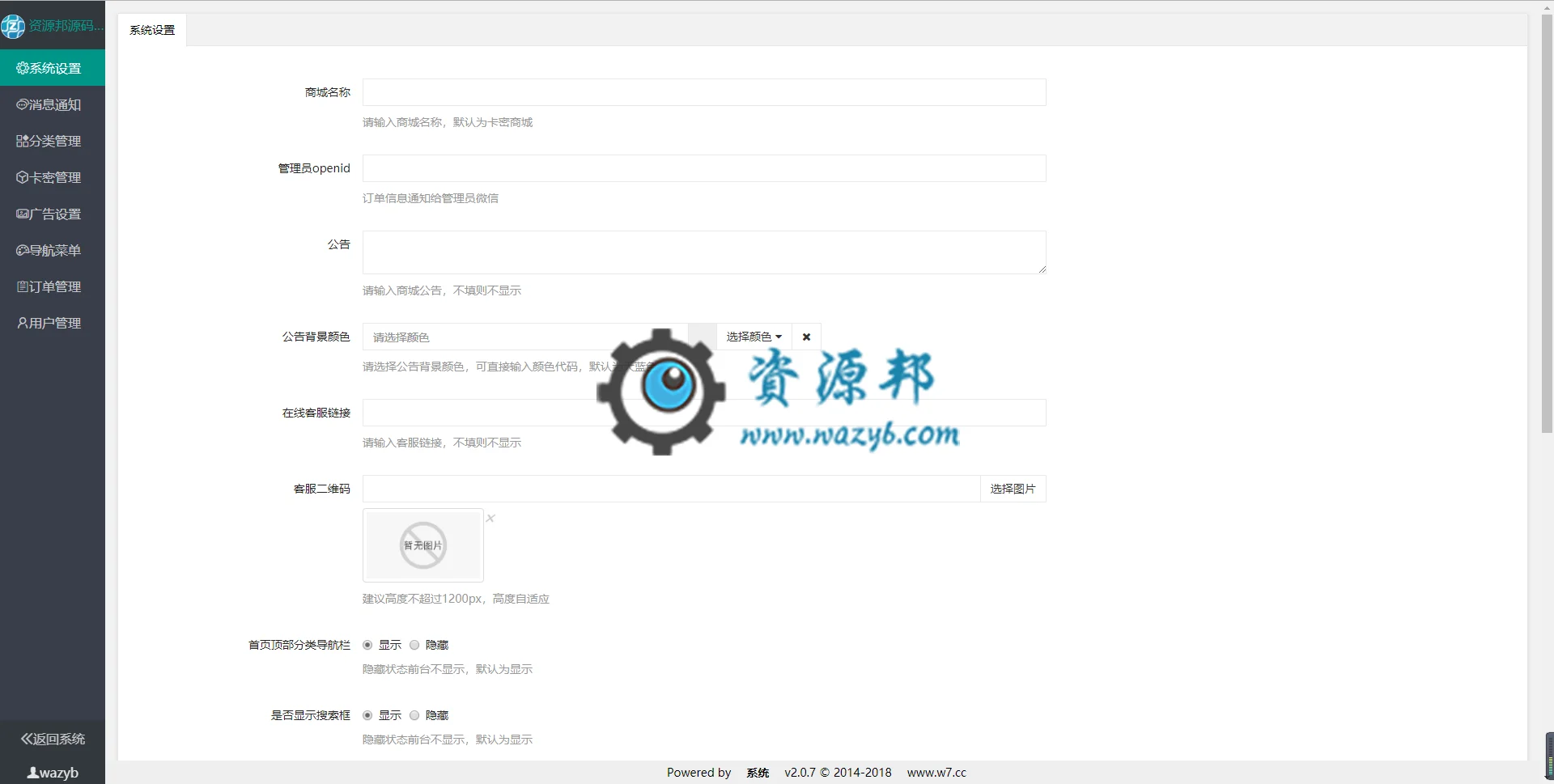
Task: Click the 公告背景颜色 field label
Action: 316,337
